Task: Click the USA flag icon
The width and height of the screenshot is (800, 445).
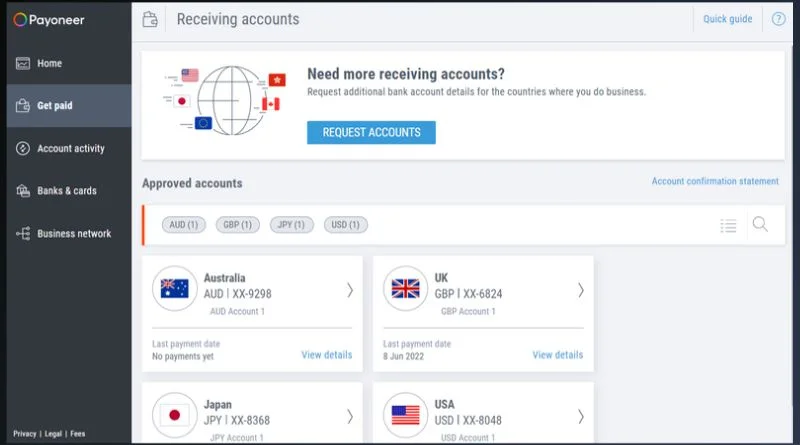Action: pos(406,415)
